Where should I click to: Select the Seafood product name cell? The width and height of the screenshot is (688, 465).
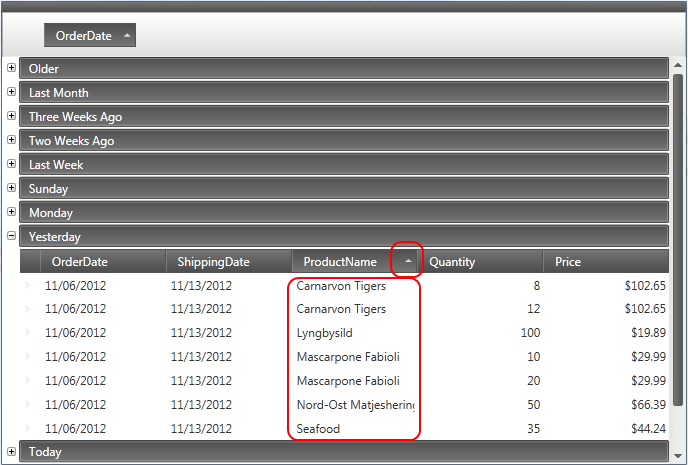353,429
